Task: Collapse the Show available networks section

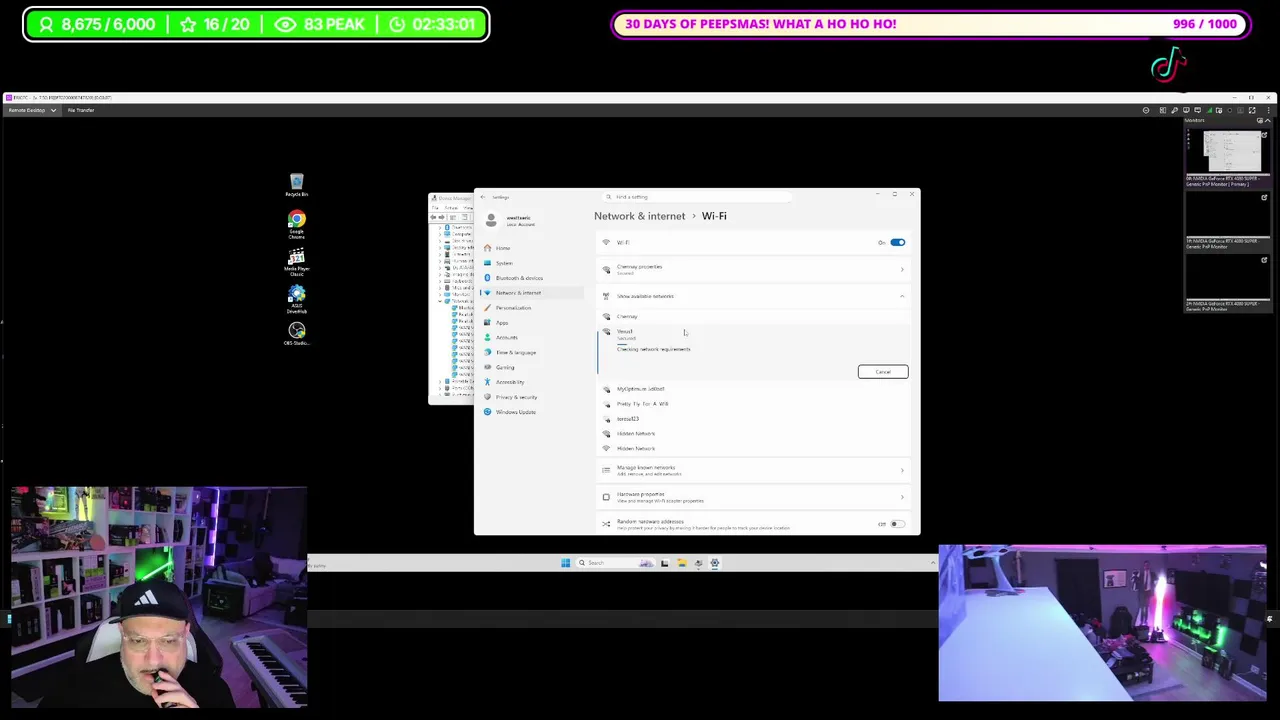Action: (902, 296)
